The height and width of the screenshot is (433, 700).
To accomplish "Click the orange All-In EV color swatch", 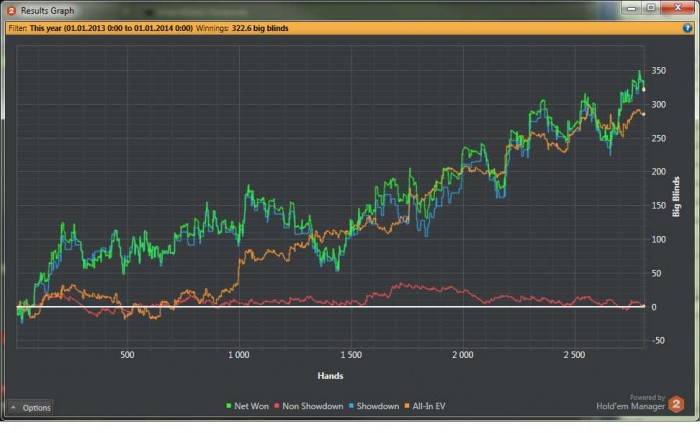I will pyautogui.click(x=407, y=406).
